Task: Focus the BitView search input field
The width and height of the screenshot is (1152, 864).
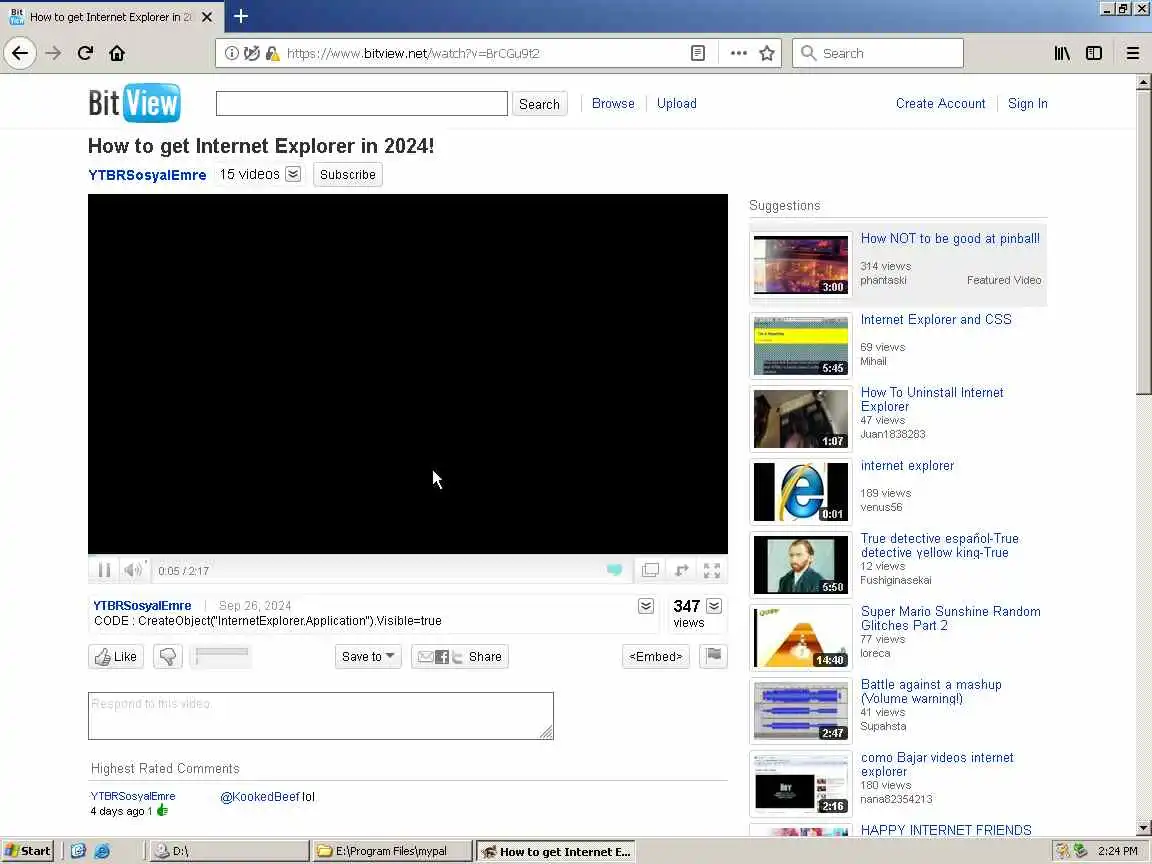Action: pyautogui.click(x=361, y=104)
